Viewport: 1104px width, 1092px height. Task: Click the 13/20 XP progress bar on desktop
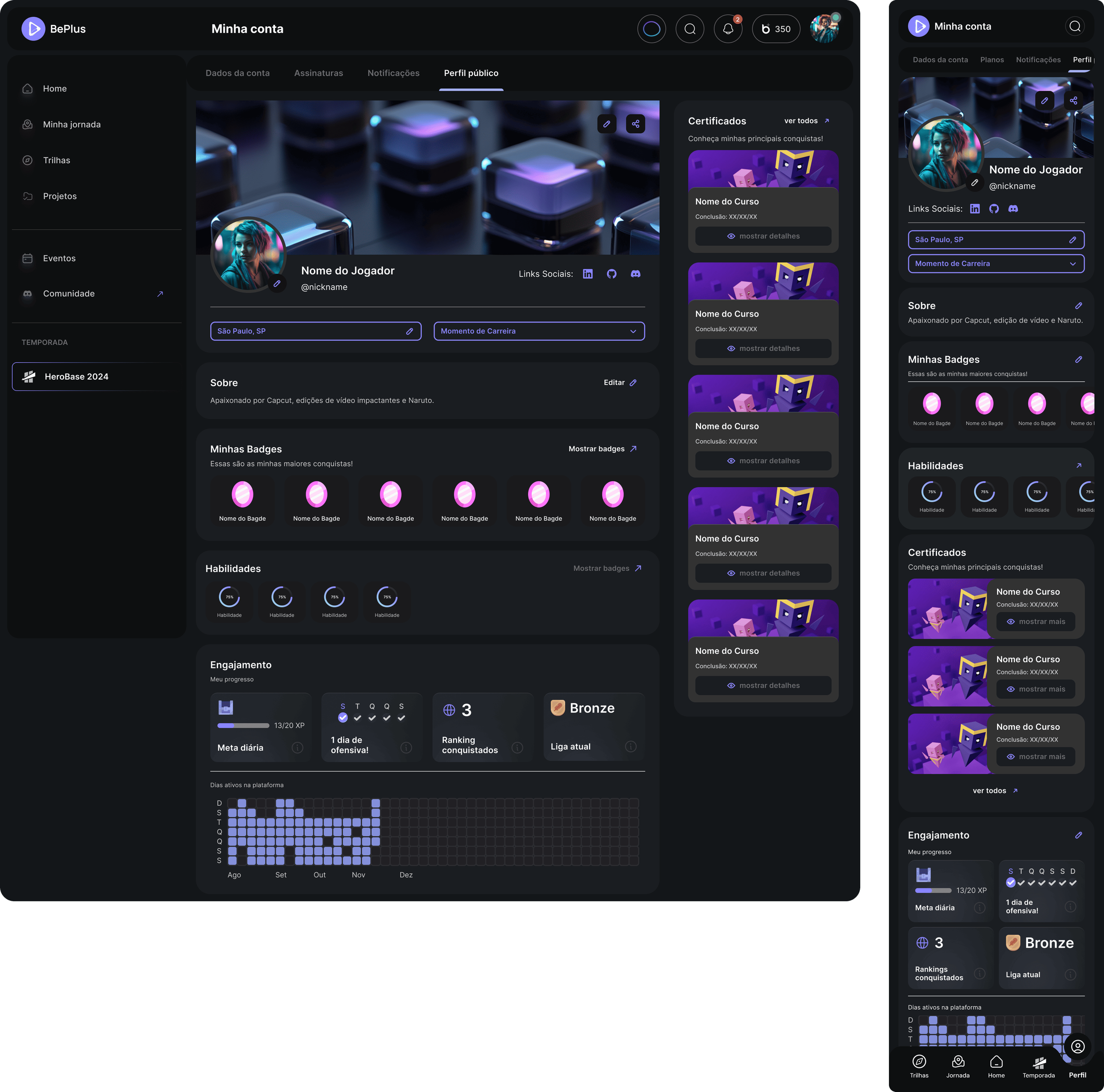[x=243, y=725]
